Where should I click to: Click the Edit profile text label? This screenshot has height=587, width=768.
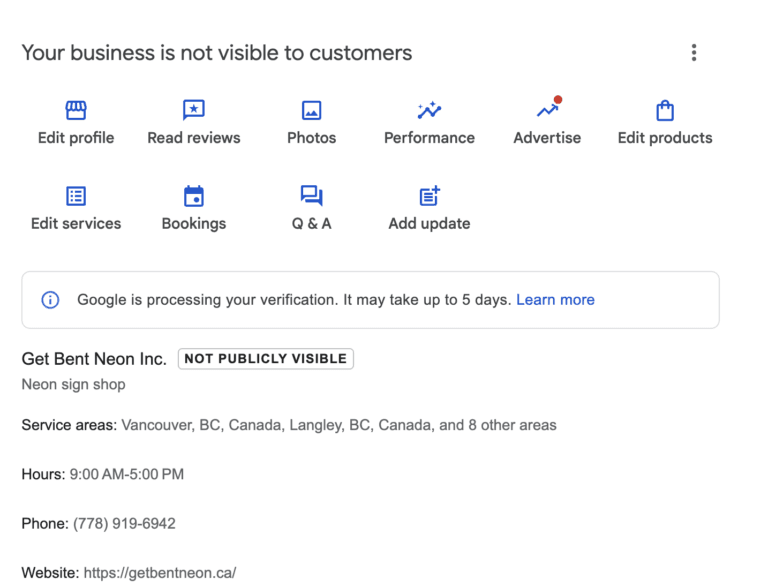click(x=76, y=138)
